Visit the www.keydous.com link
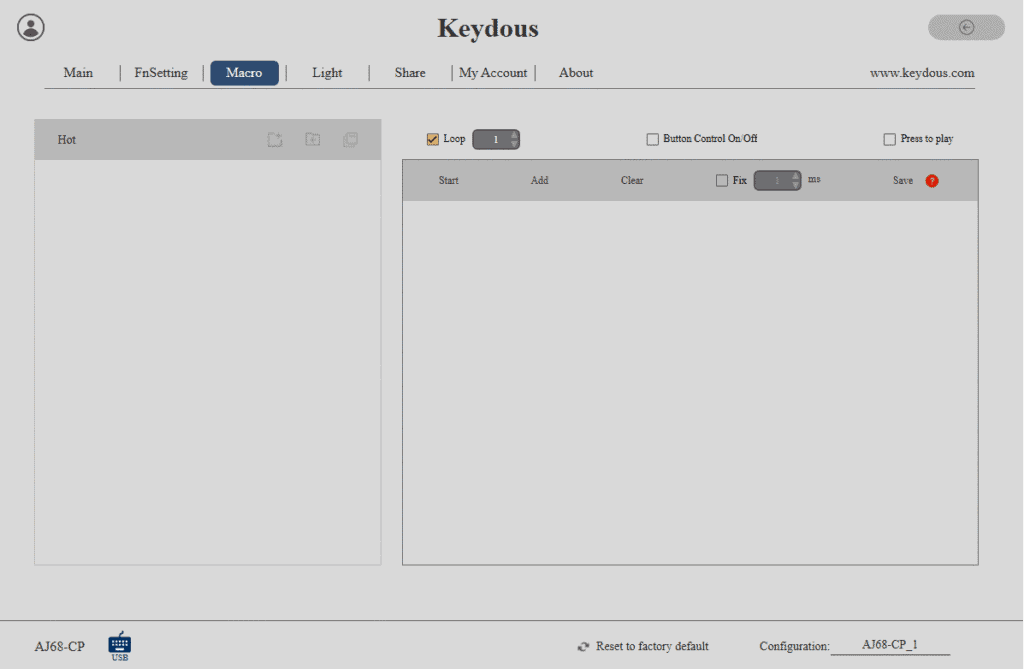 [921, 73]
